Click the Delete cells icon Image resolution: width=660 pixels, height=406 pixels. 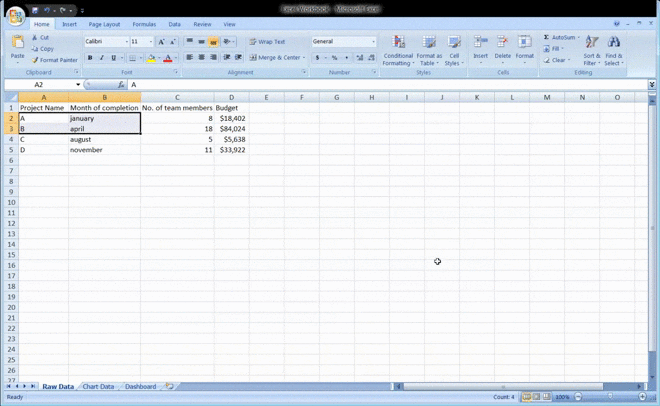click(502, 43)
